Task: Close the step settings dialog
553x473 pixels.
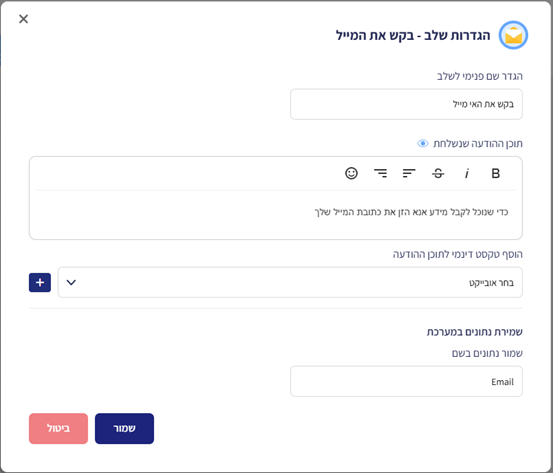Action: [23, 19]
